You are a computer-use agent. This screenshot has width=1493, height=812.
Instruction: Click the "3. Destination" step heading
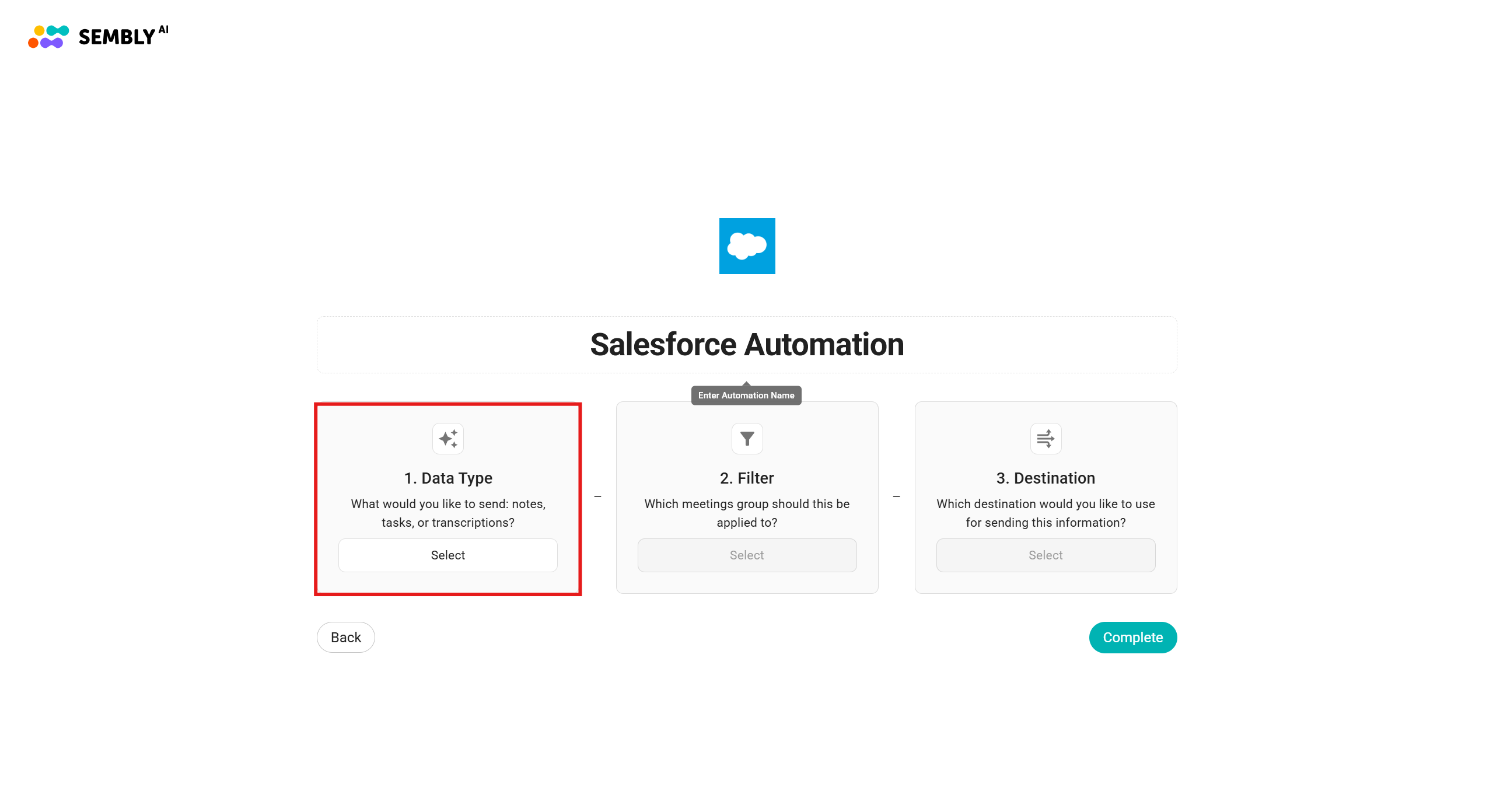1046,478
